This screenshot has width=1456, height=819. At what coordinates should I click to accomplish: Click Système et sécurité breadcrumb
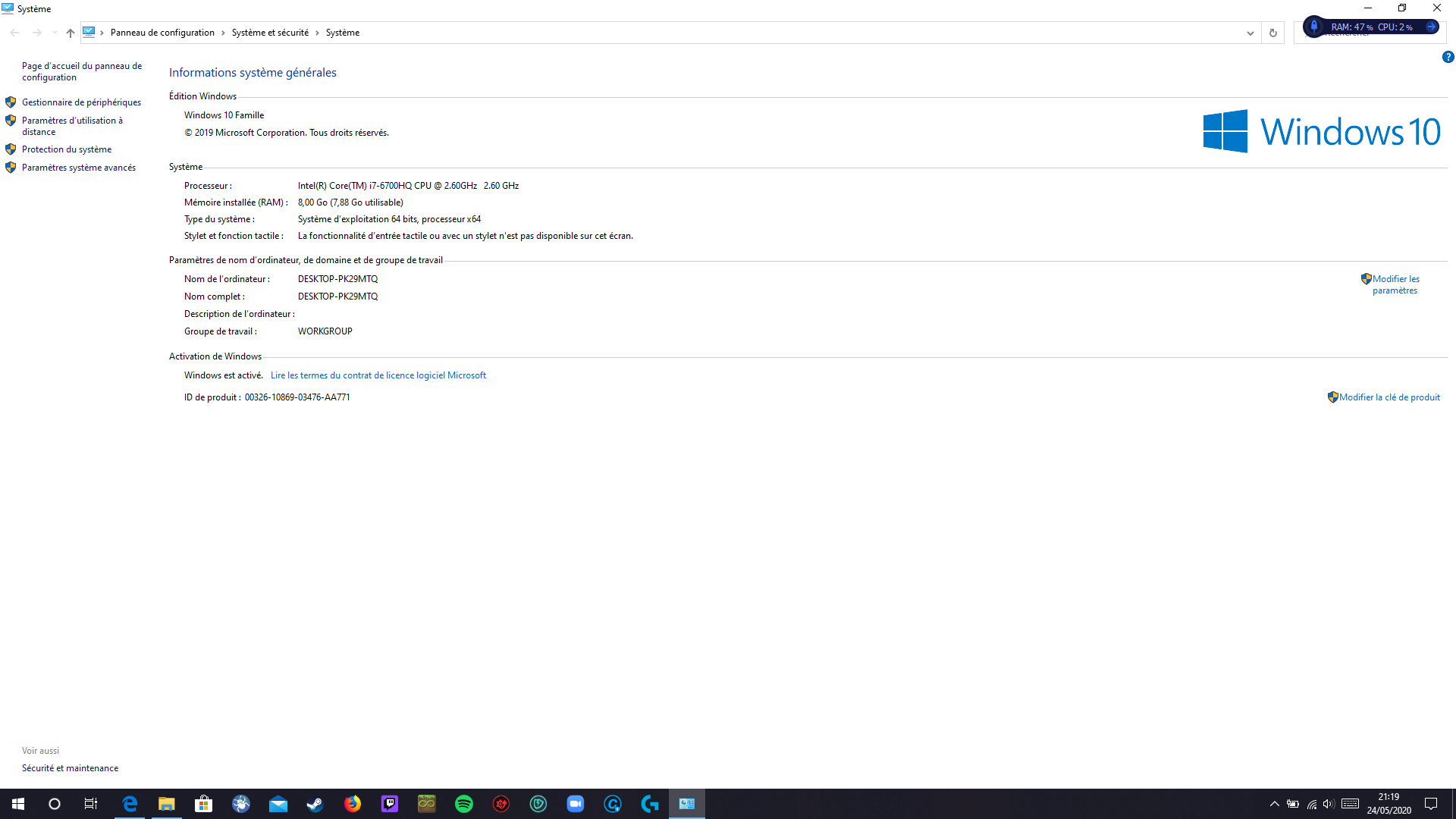[270, 33]
